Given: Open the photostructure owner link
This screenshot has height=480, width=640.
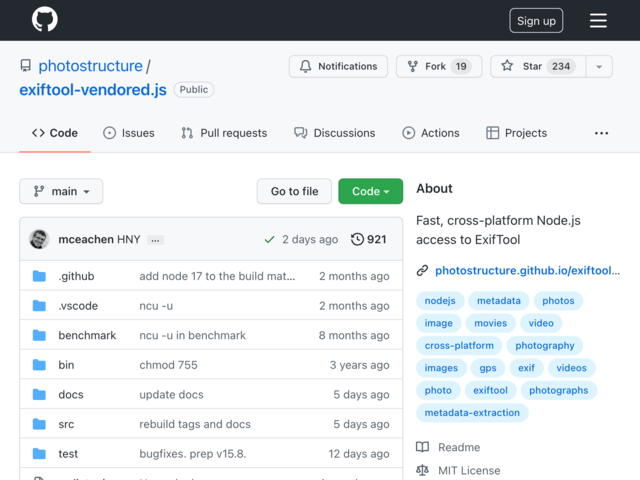Looking at the screenshot, I should point(90,66).
